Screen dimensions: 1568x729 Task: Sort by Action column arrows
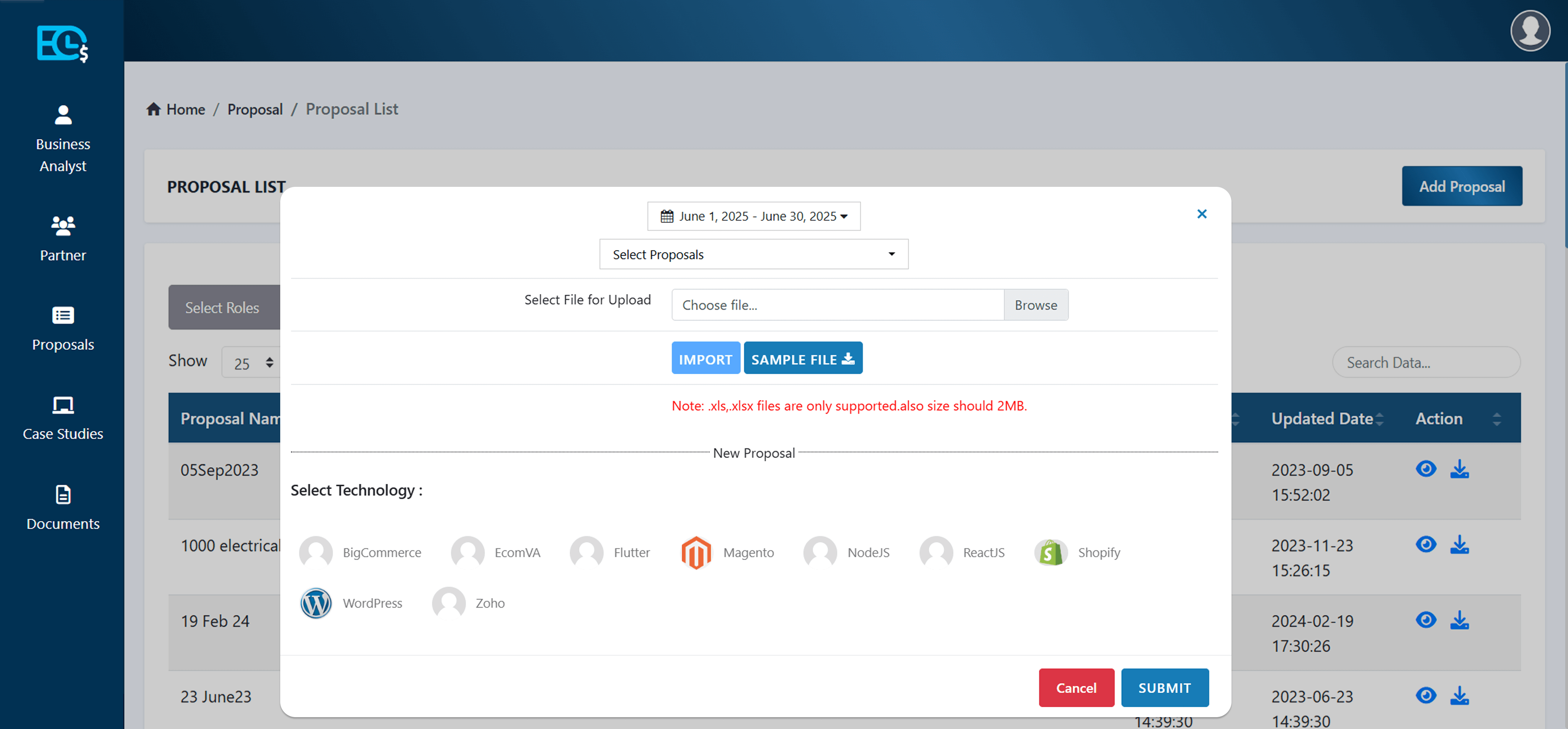[x=1496, y=418]
